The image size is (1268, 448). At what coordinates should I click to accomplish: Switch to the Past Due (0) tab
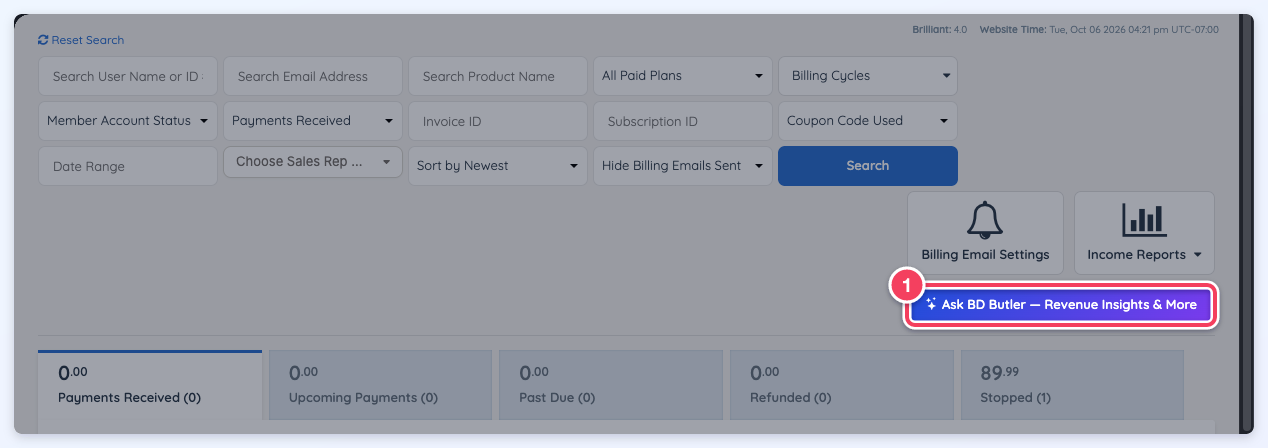point(611,384)
